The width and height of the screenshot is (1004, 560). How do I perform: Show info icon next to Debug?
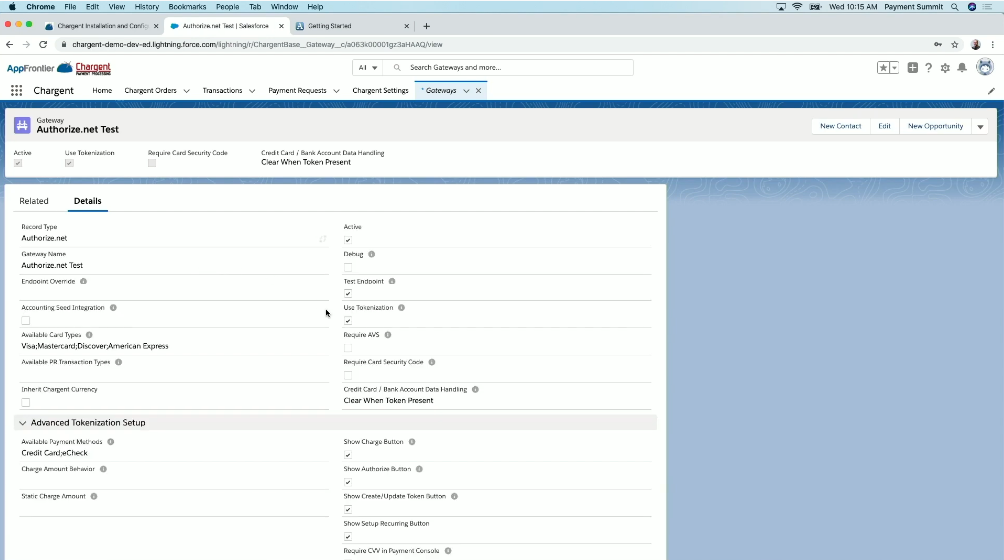[371, 254]
